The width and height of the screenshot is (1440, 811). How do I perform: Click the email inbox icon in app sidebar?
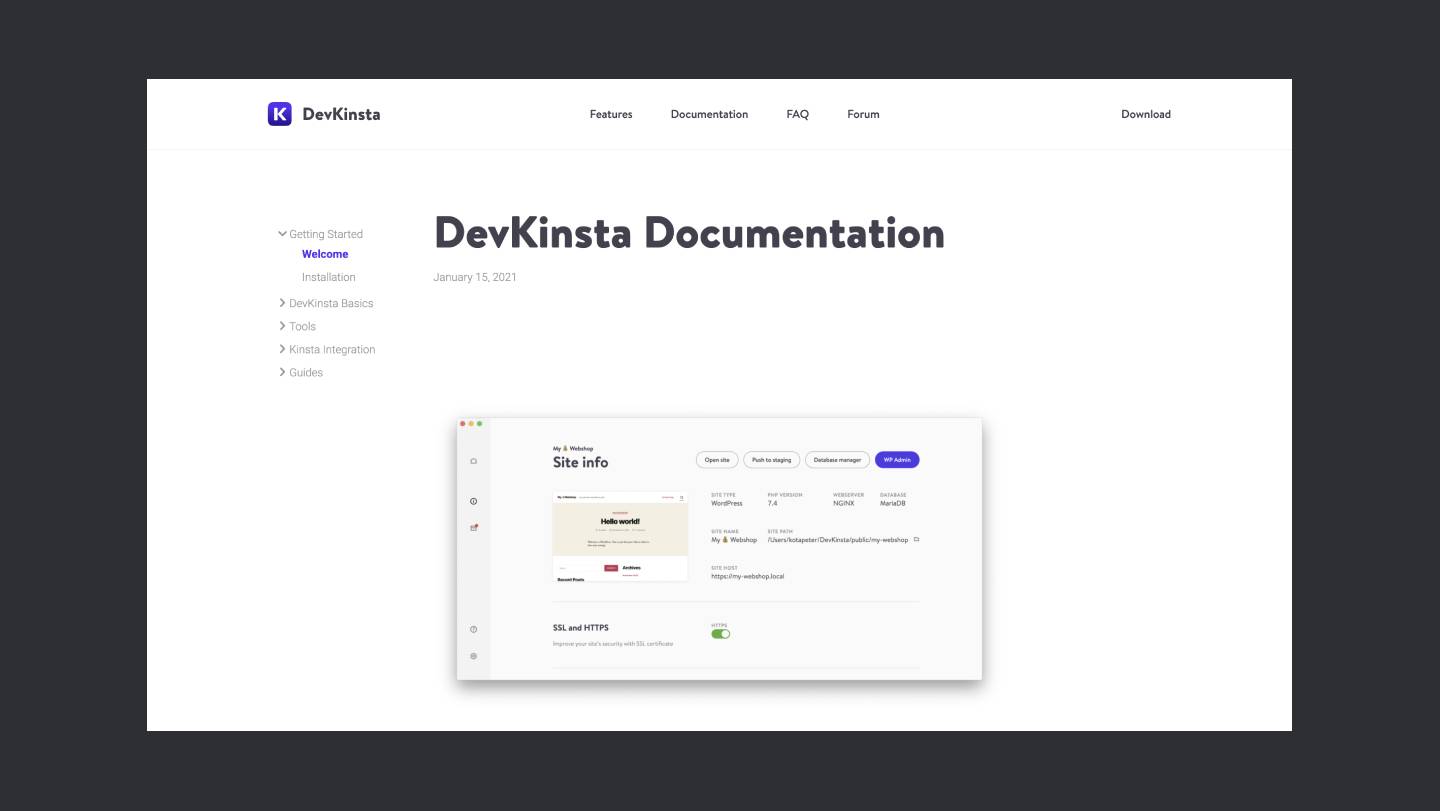click(x=474, y=527)
